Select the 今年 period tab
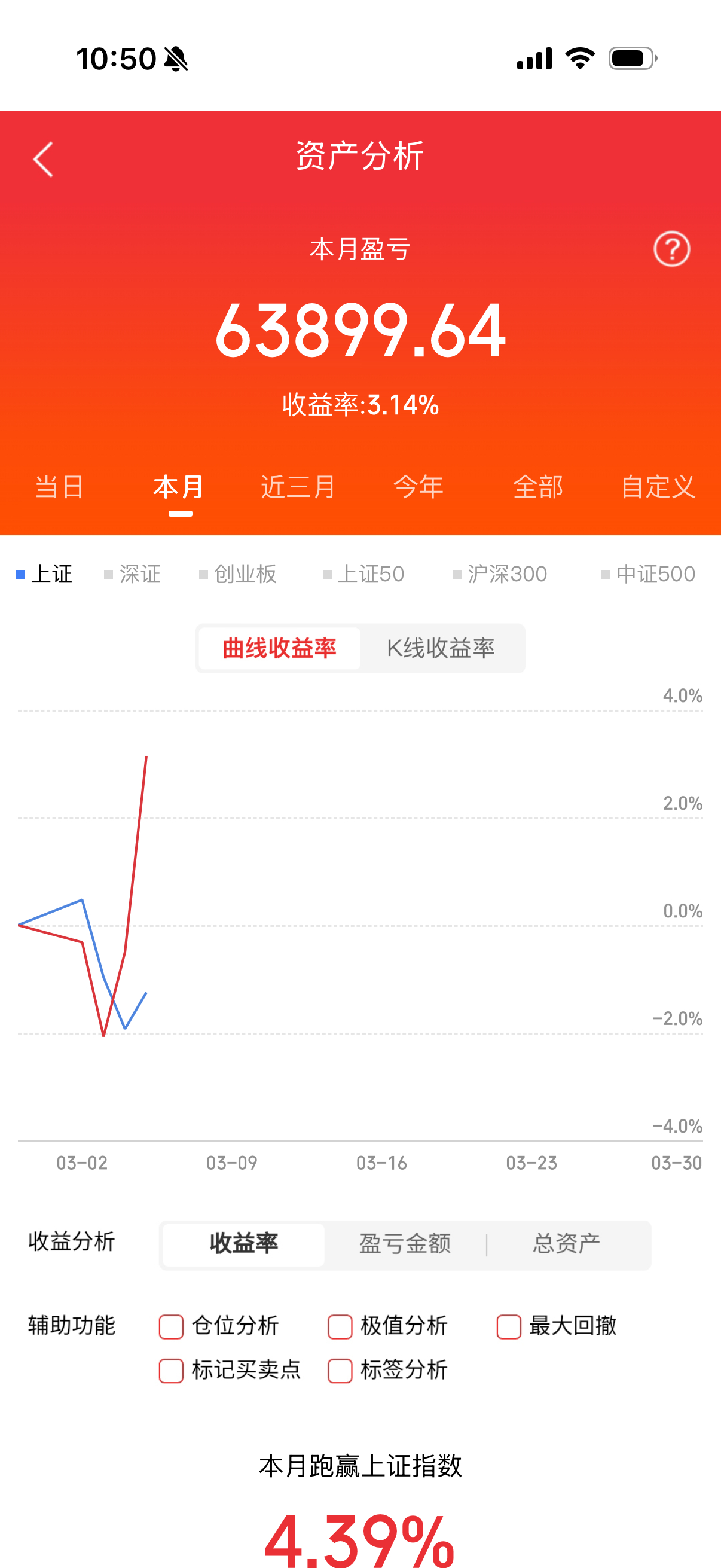 [x=418, y=486]
